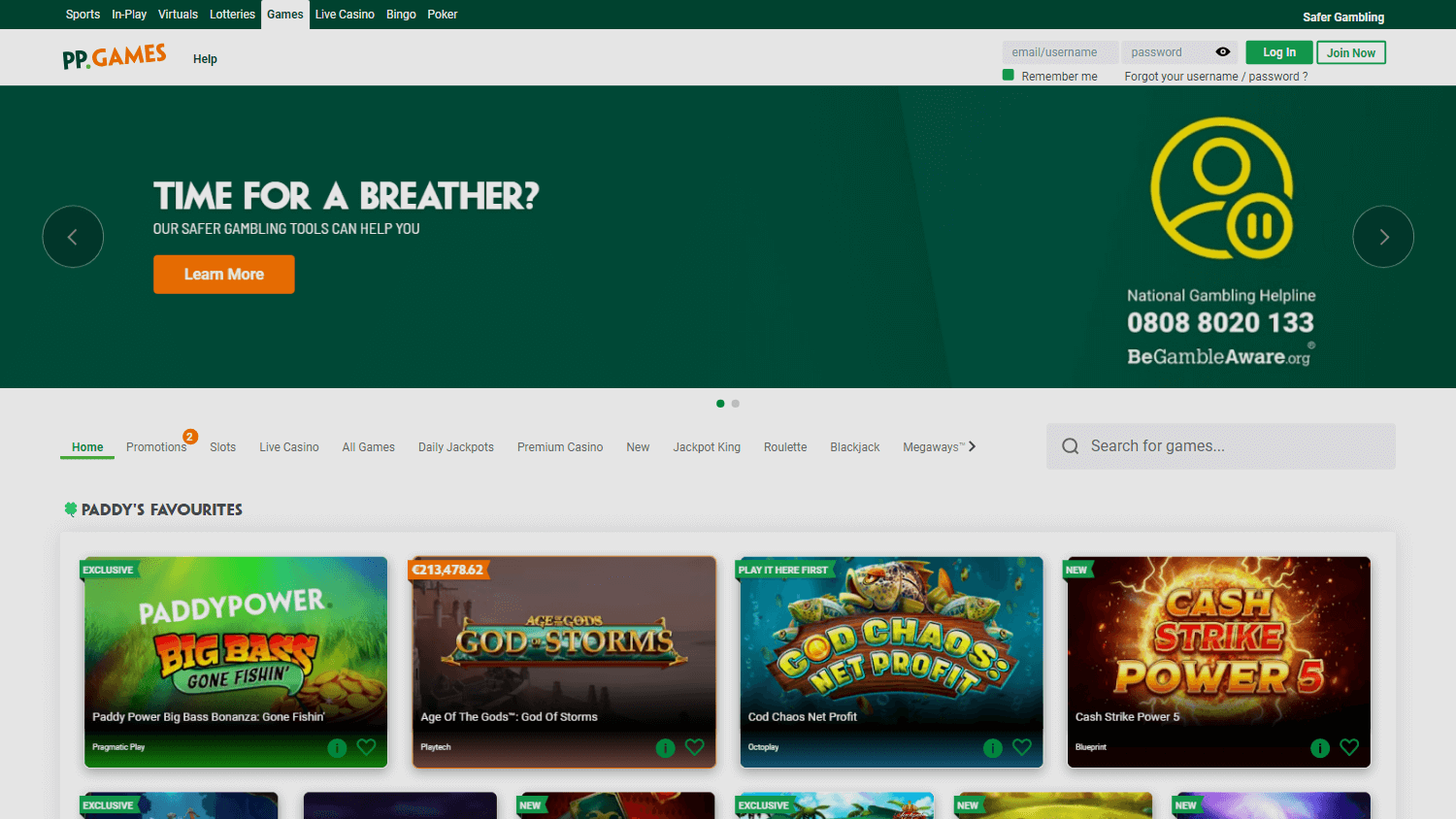This screenshot has width=1456, height=819.
Task: Open the Slots tab
Action: click(223, 447)
